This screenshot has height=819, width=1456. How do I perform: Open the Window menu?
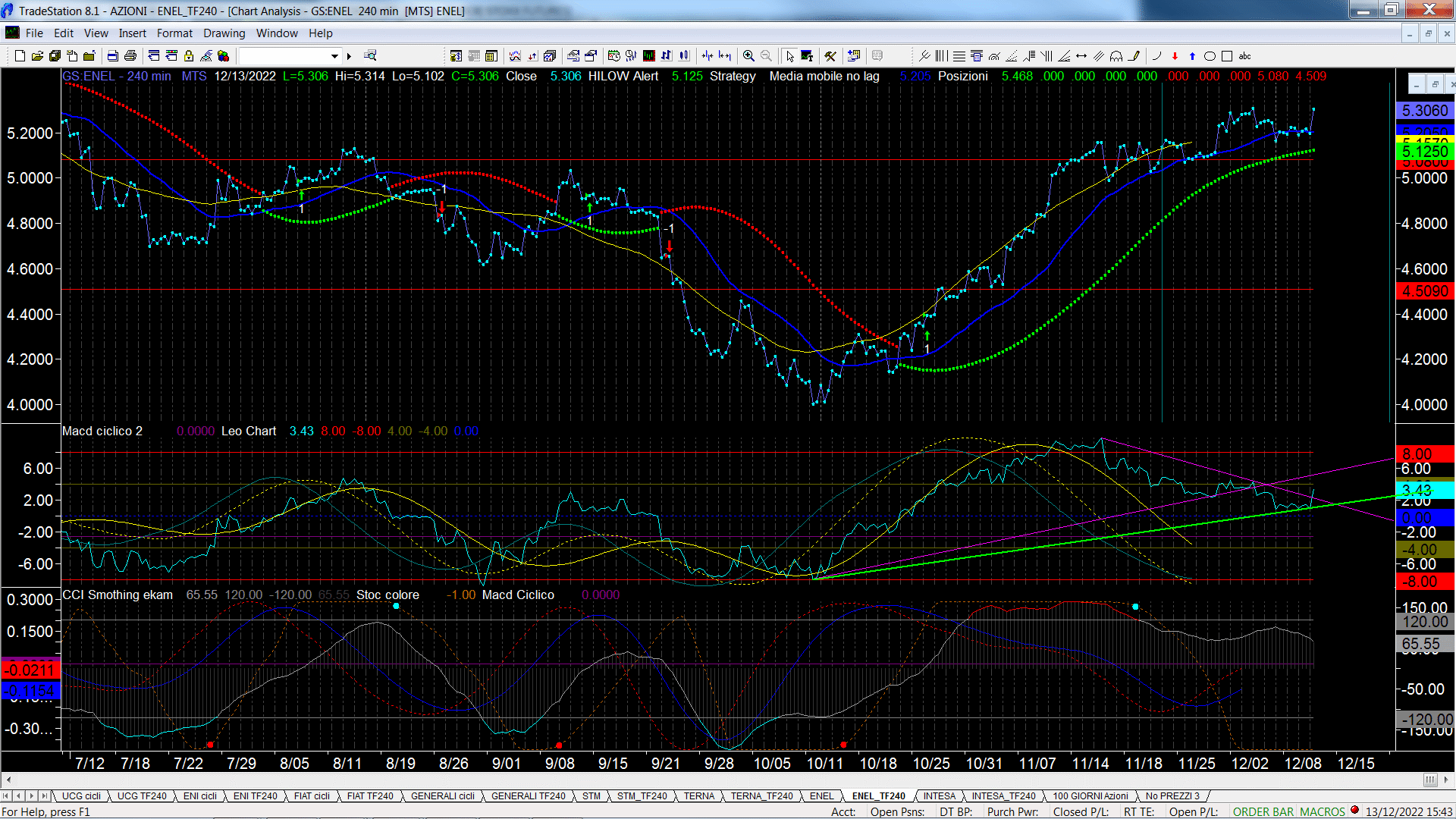pos(277,33)
